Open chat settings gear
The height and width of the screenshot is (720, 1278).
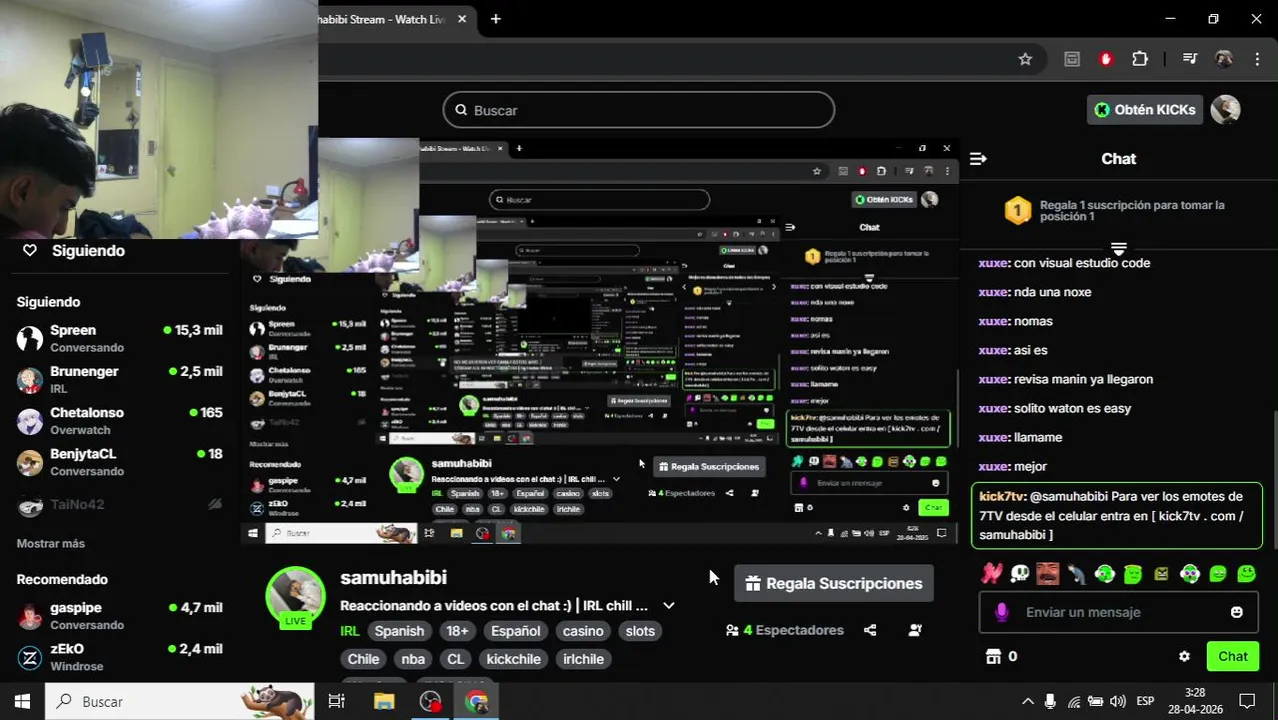tap(1184, 657)
